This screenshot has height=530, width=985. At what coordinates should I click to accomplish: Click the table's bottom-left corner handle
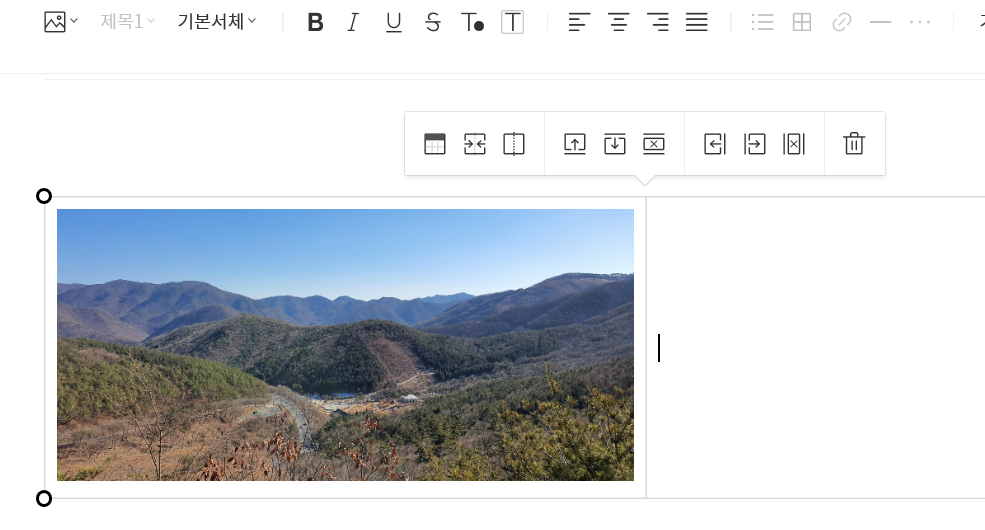coord(44,499)
